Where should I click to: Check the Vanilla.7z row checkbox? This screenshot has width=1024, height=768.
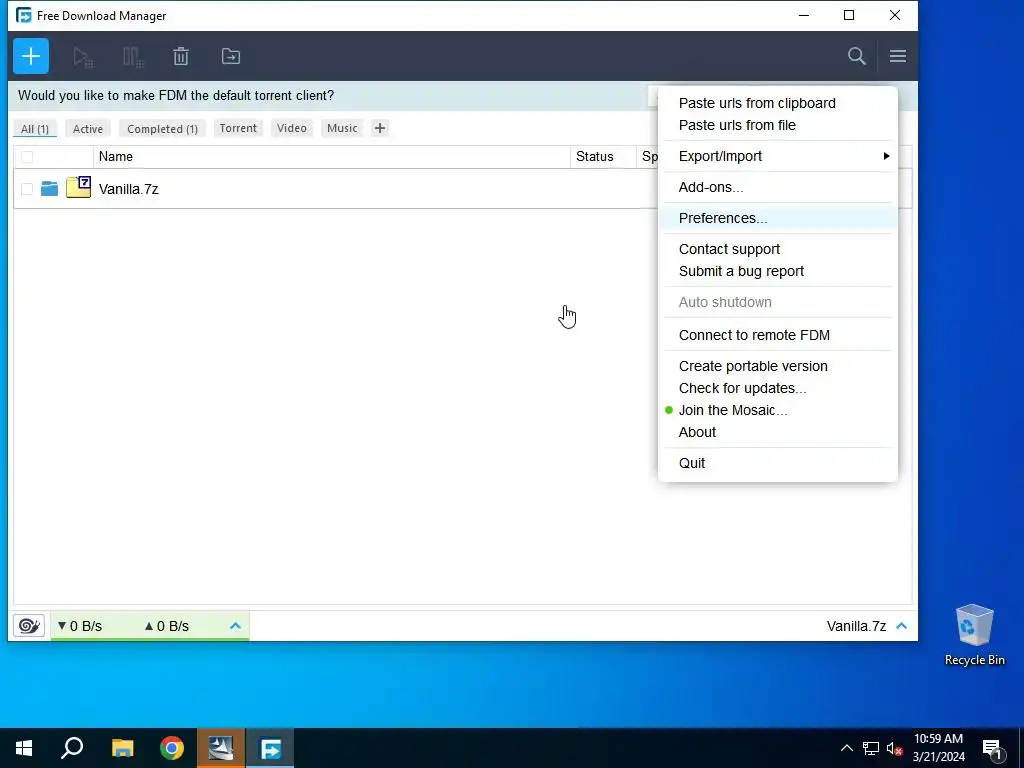[27, 189]
